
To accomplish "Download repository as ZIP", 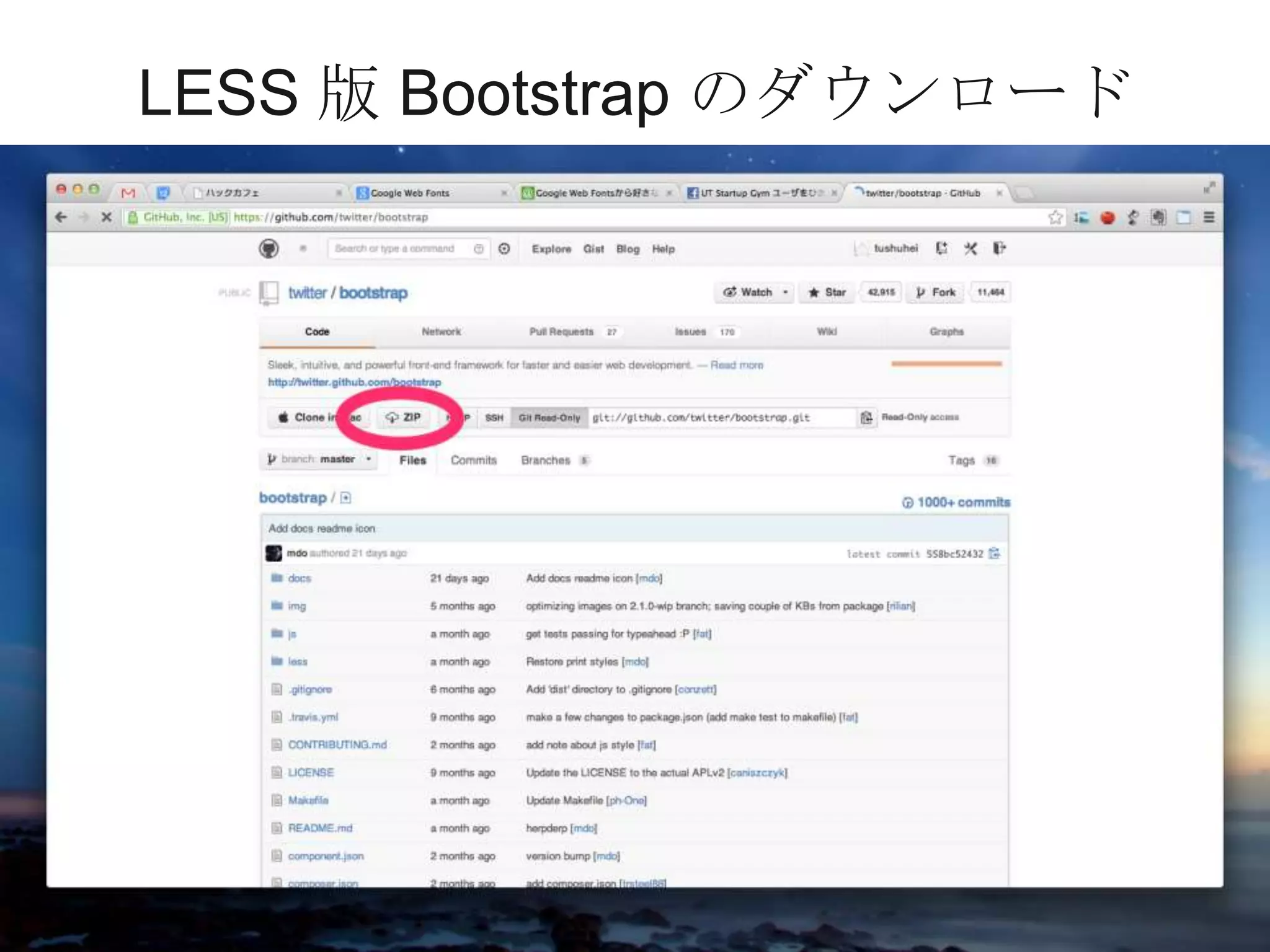I will point(404,417).
